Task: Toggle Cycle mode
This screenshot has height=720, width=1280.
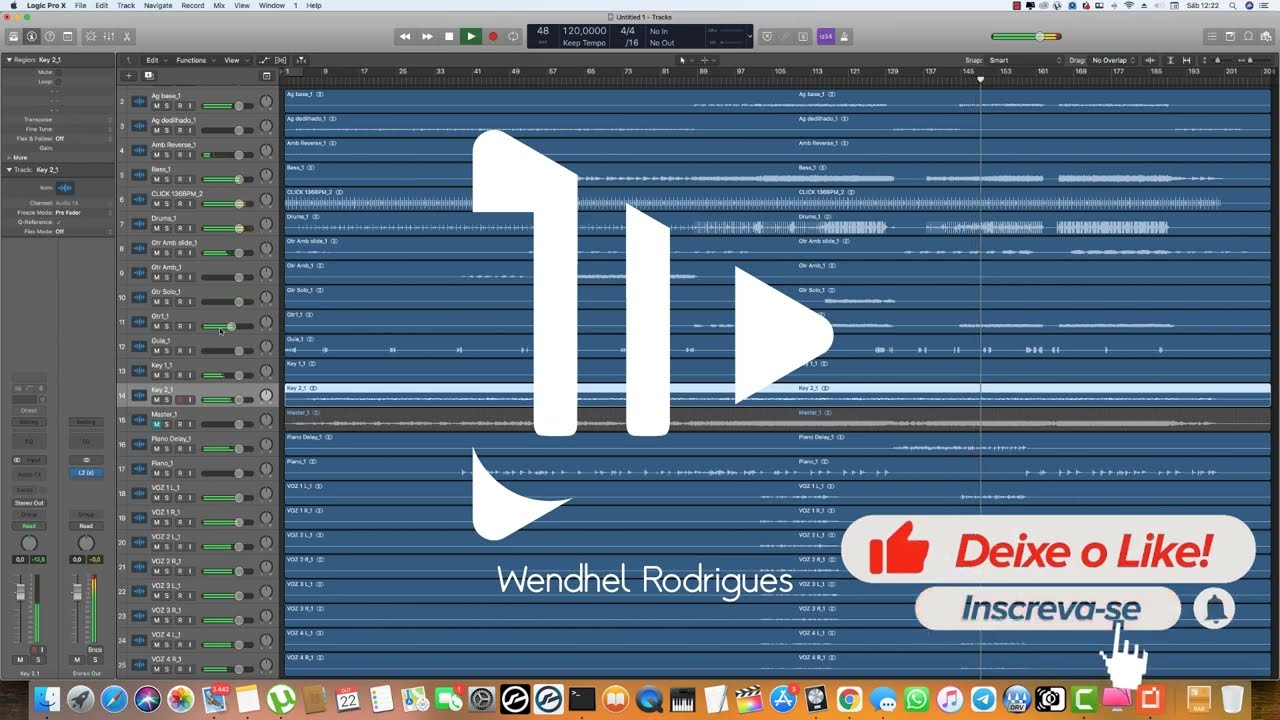Action: 513,36
